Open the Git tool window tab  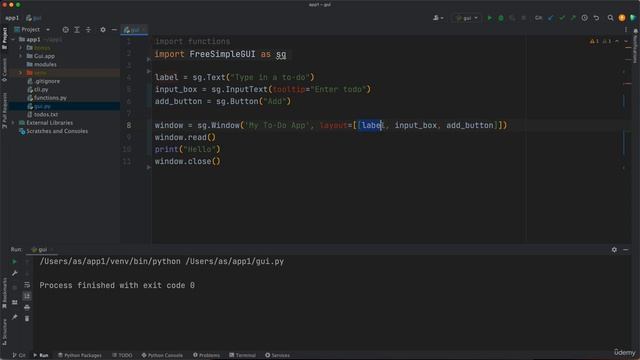pyautogui.click(x=19, y=355)
